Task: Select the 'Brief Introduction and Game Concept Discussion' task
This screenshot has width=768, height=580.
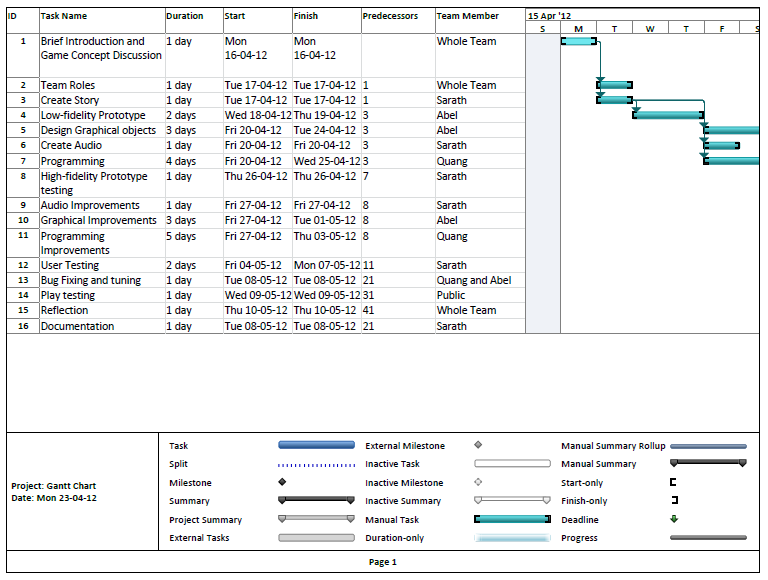Action: pyautogui.click(x=101, y=48)
